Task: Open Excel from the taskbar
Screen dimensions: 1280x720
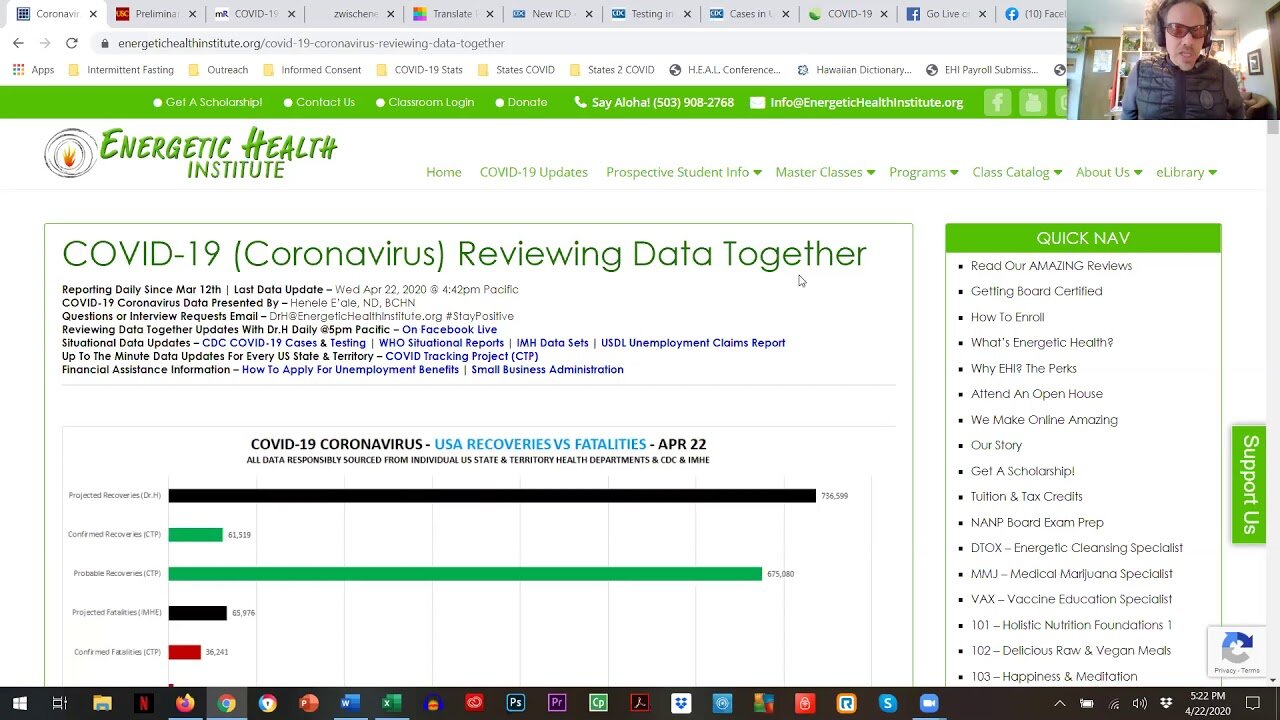Action: pyautogui.click(x=391, y=703)
